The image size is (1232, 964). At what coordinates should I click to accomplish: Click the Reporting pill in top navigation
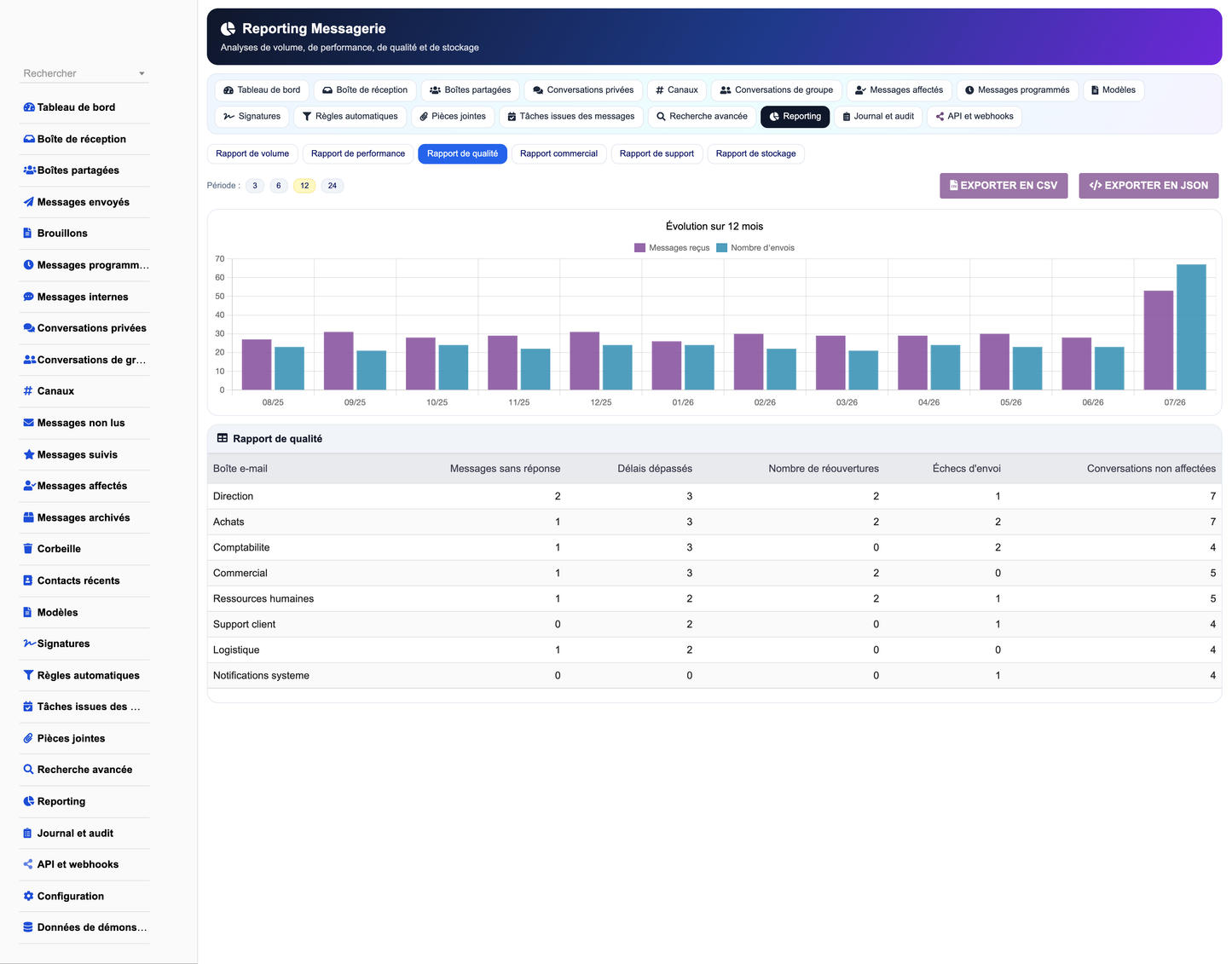click(795, 117)
